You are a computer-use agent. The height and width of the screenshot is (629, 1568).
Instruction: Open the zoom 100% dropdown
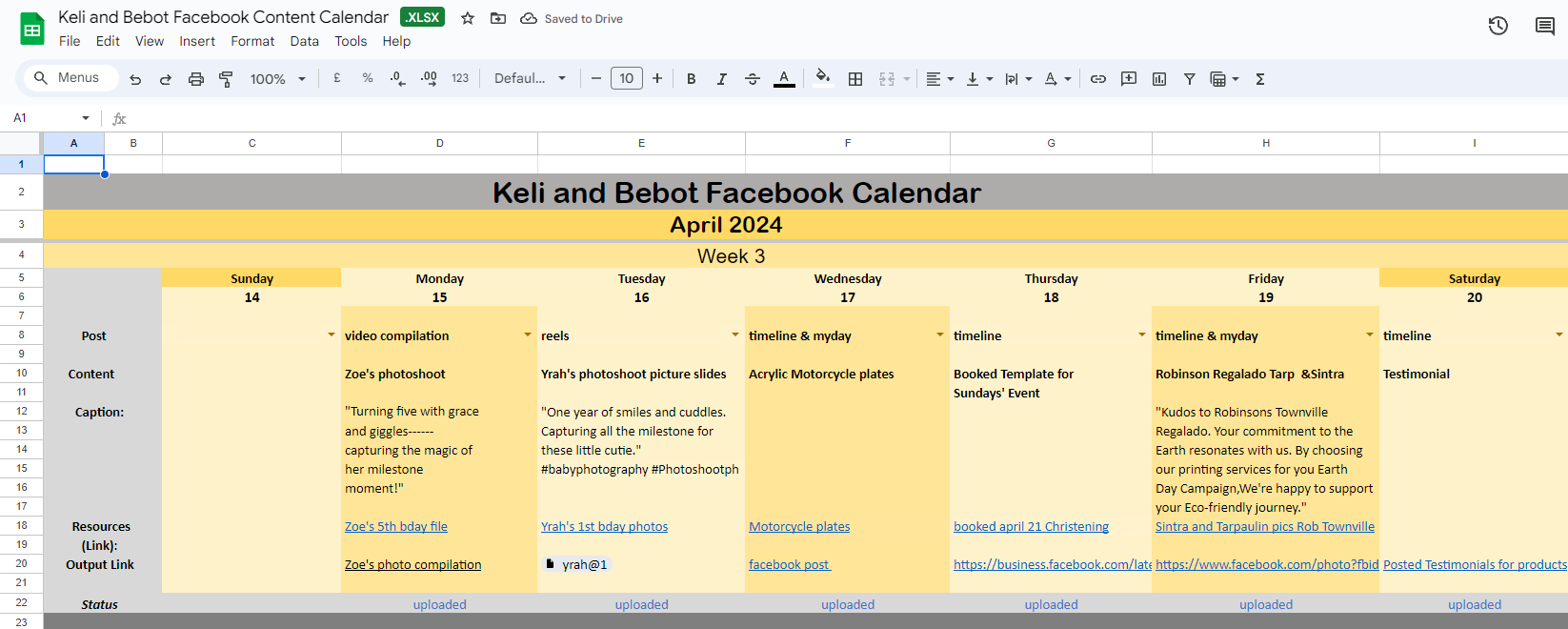(277, 79)
